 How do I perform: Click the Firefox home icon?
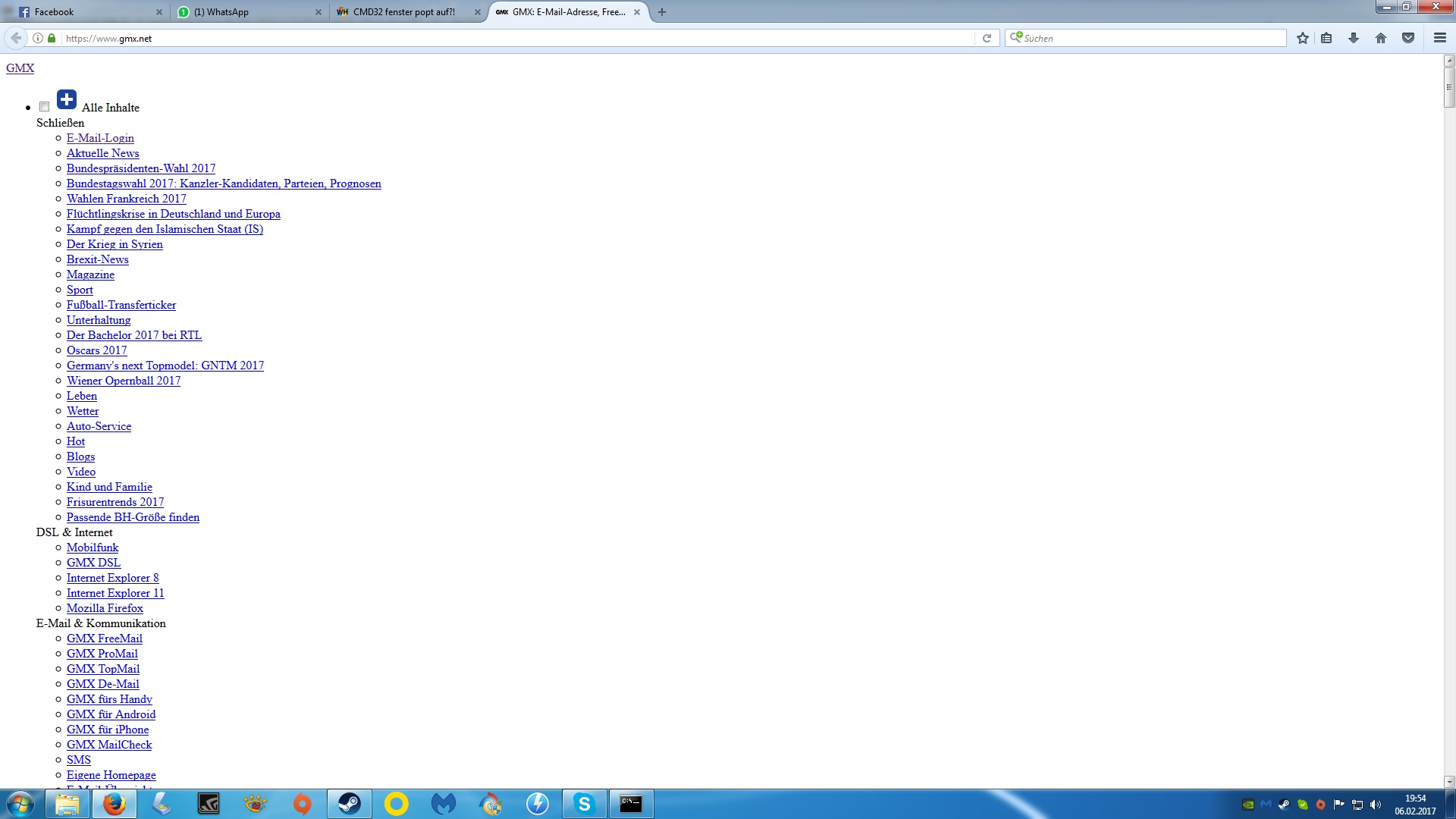[1381, 38]
